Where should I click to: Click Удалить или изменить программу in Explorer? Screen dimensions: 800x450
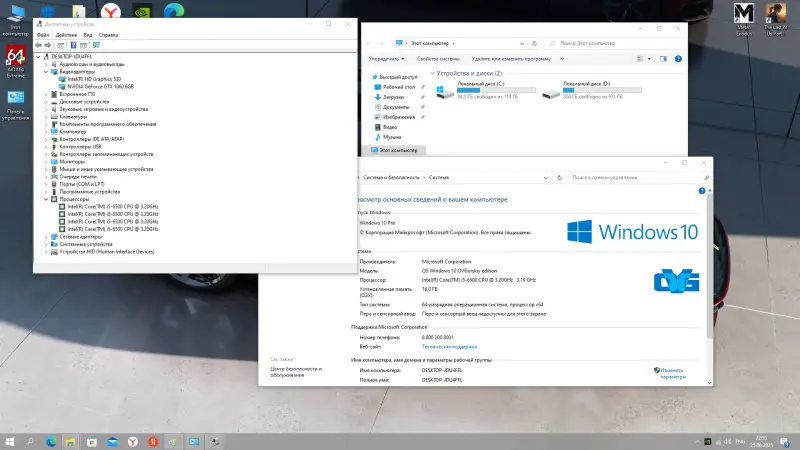511,59
